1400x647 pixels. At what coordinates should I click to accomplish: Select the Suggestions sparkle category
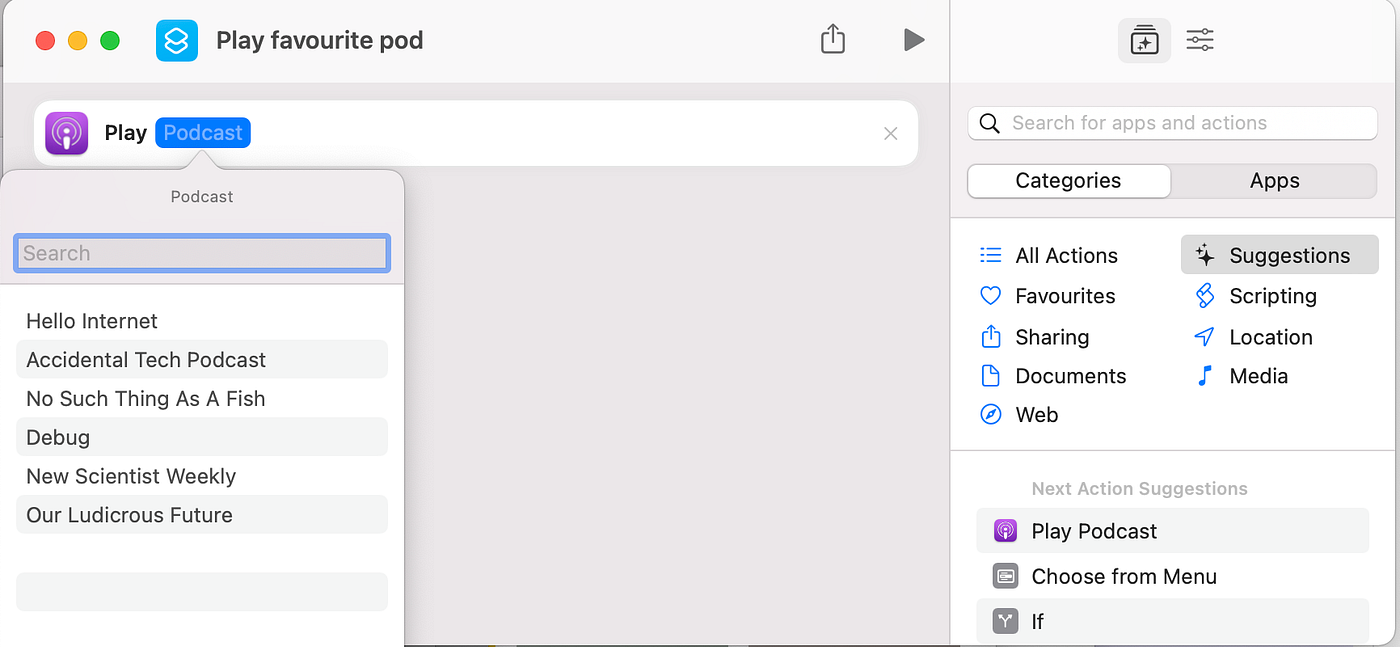coord(1209,255)
